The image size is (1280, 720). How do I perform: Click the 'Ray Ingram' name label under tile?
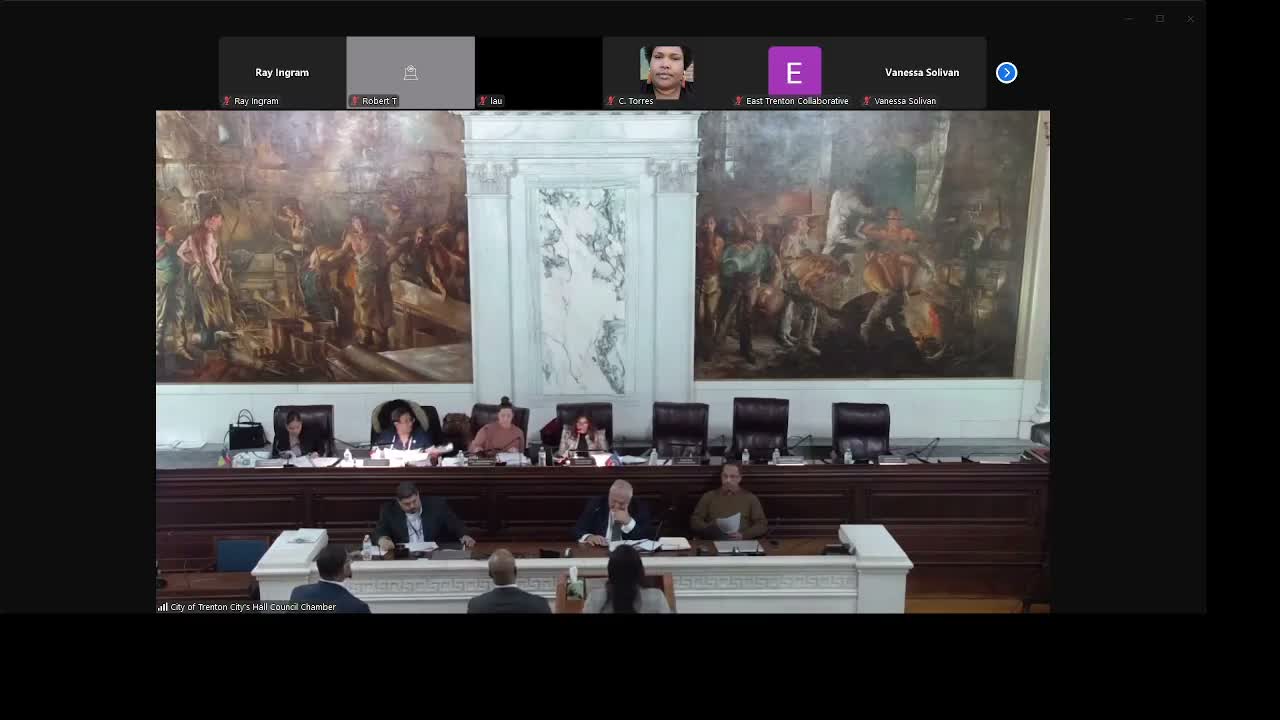tap(256, 101)
